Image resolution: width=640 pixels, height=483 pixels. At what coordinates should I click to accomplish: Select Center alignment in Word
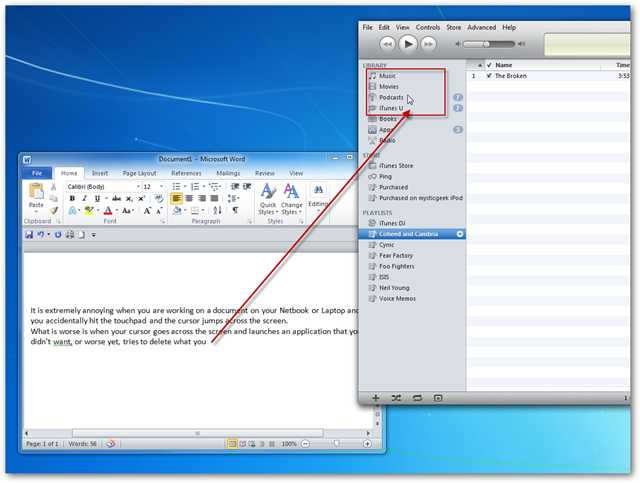[x=189, y=198]
